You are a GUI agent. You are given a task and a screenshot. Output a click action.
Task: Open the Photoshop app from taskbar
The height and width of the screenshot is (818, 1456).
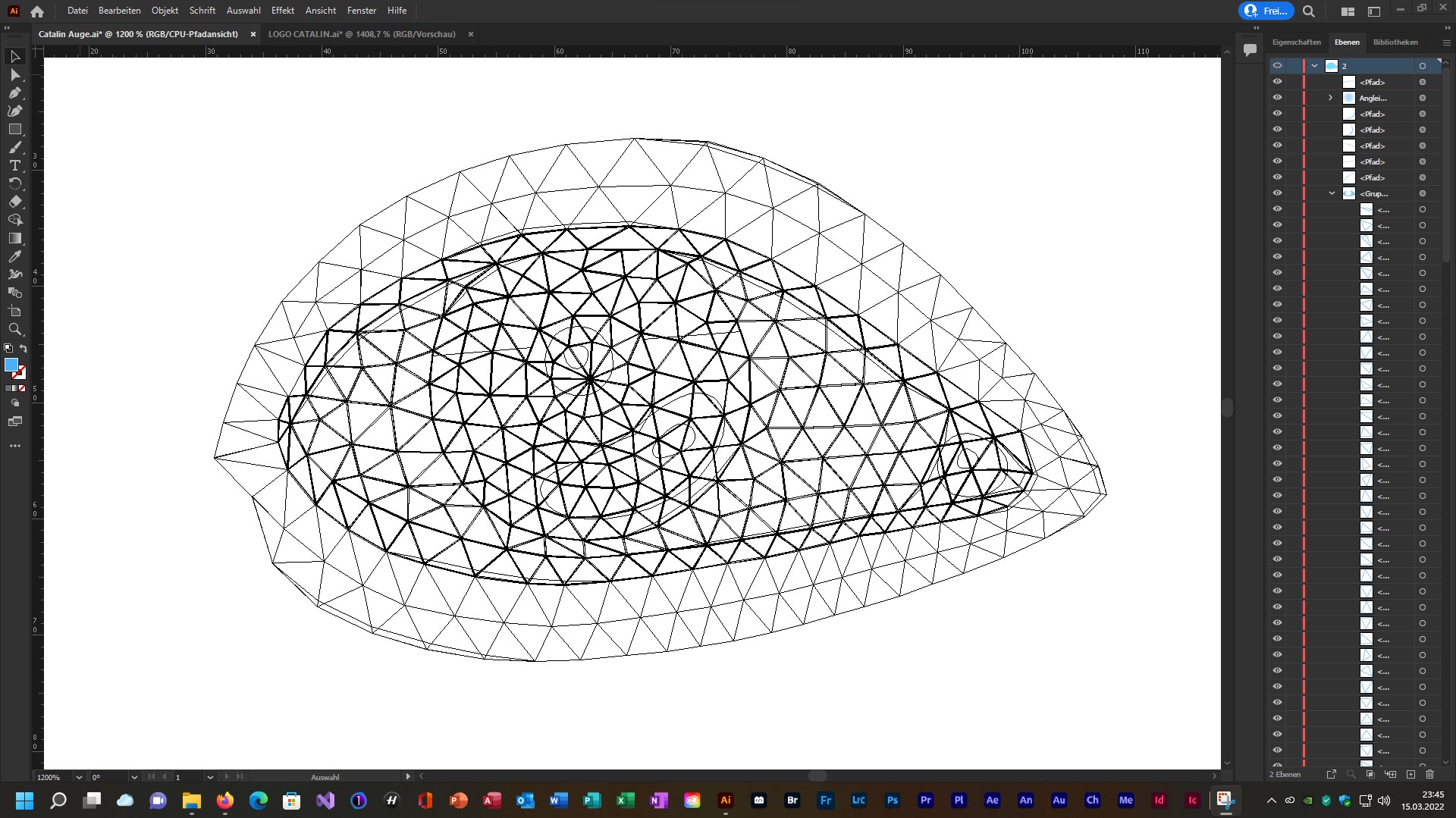(892, 800)
